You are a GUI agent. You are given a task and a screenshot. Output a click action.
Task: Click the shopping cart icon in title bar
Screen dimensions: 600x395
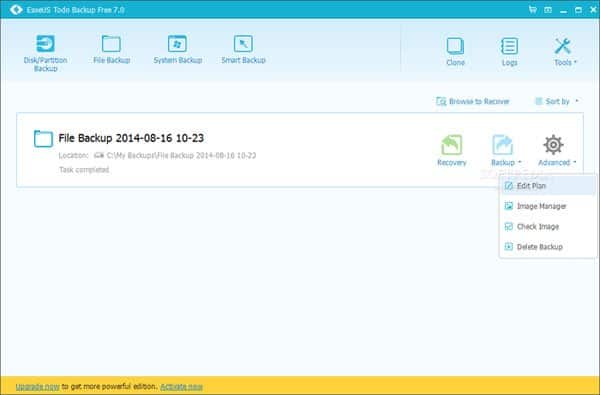(533, 10)
